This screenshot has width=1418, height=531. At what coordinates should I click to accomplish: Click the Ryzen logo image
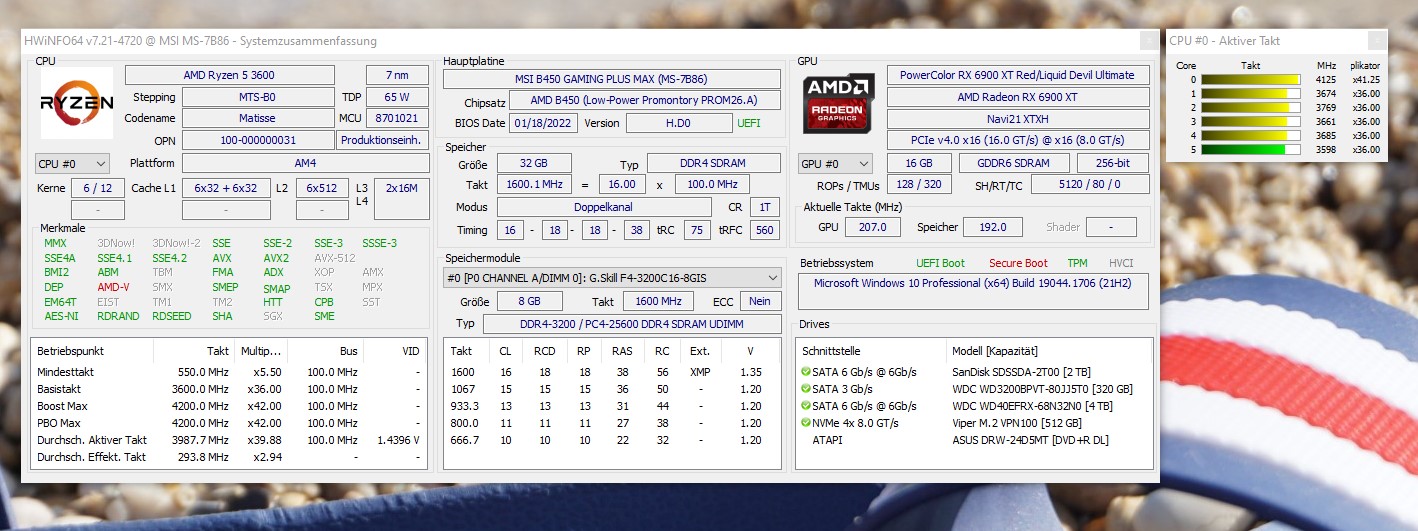pyautogui.click(x=77, y=102)
